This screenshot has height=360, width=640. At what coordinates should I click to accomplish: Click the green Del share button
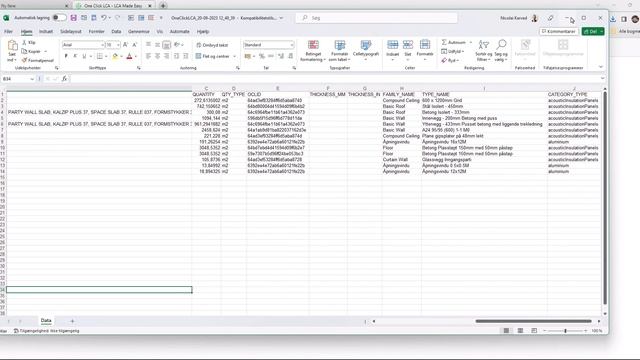[593, 31]
